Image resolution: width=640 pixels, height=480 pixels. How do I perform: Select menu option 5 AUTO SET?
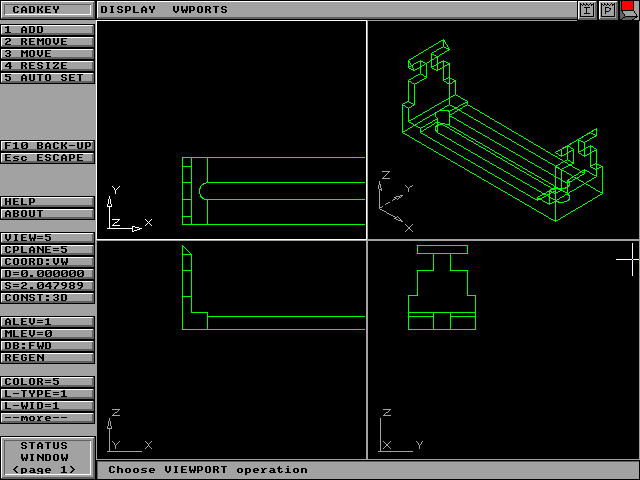48,78
